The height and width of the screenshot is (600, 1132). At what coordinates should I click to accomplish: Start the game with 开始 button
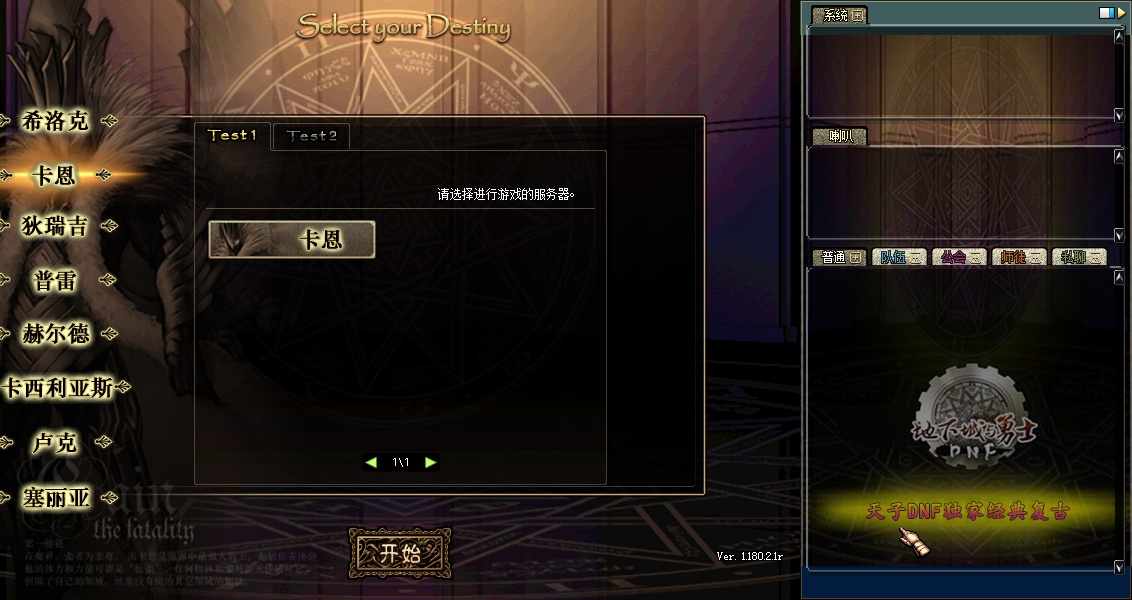click(400, 554)
